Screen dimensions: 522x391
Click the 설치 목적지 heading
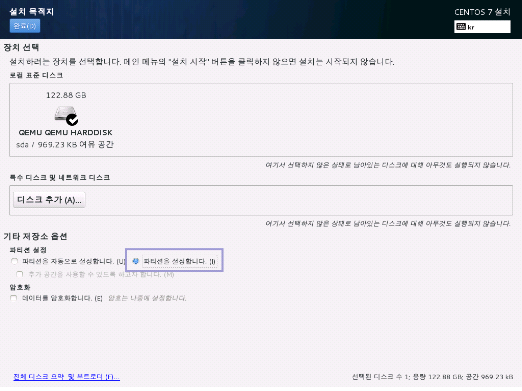point(32,12)
